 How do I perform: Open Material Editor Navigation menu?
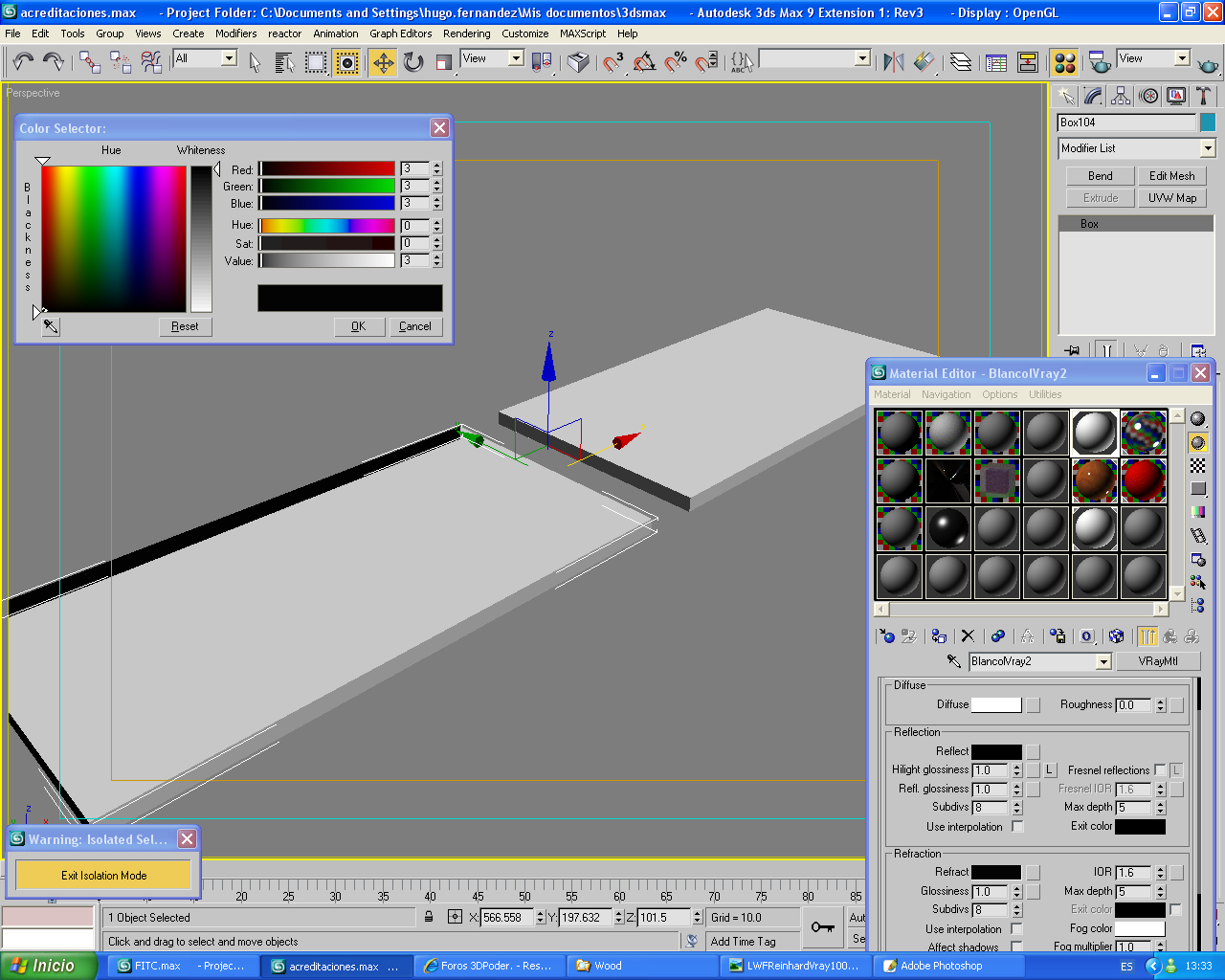pos(946,394)
